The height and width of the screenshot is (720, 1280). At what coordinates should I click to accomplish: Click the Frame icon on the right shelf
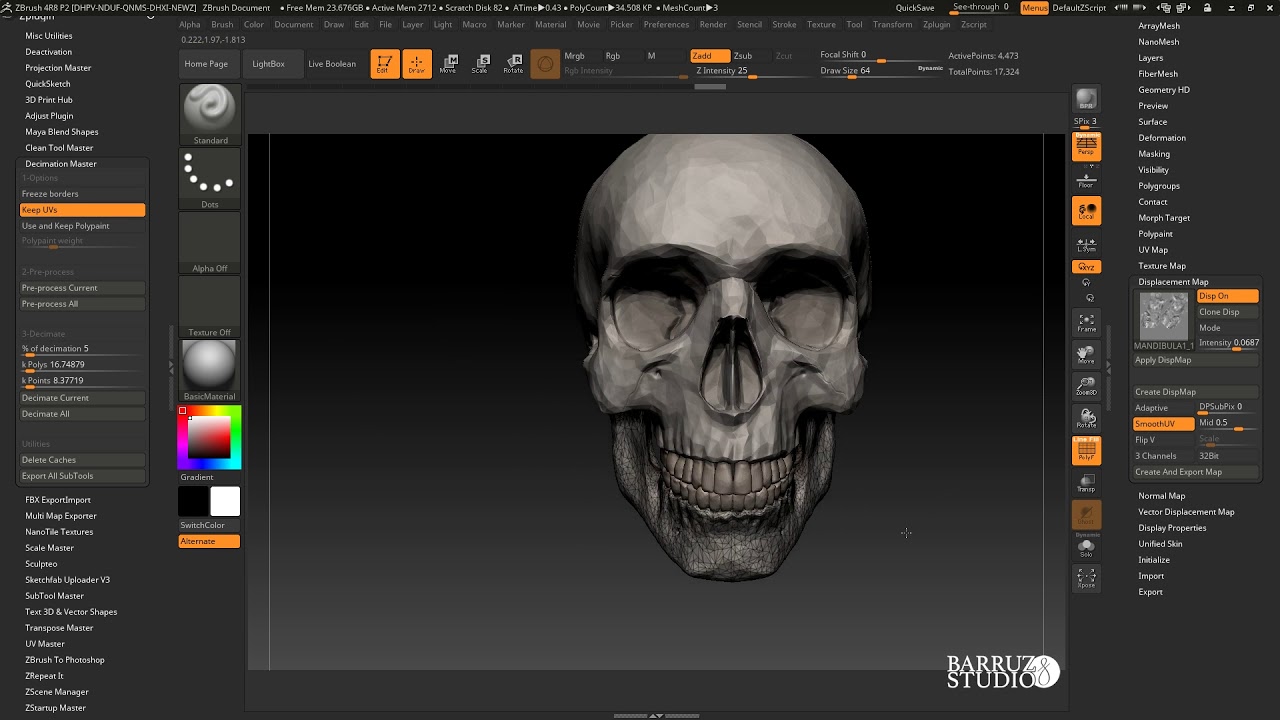[x=1086, y=322]
